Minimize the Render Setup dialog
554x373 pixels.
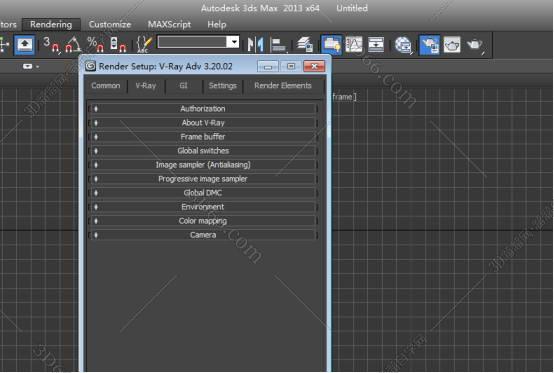tap(268, 66)
